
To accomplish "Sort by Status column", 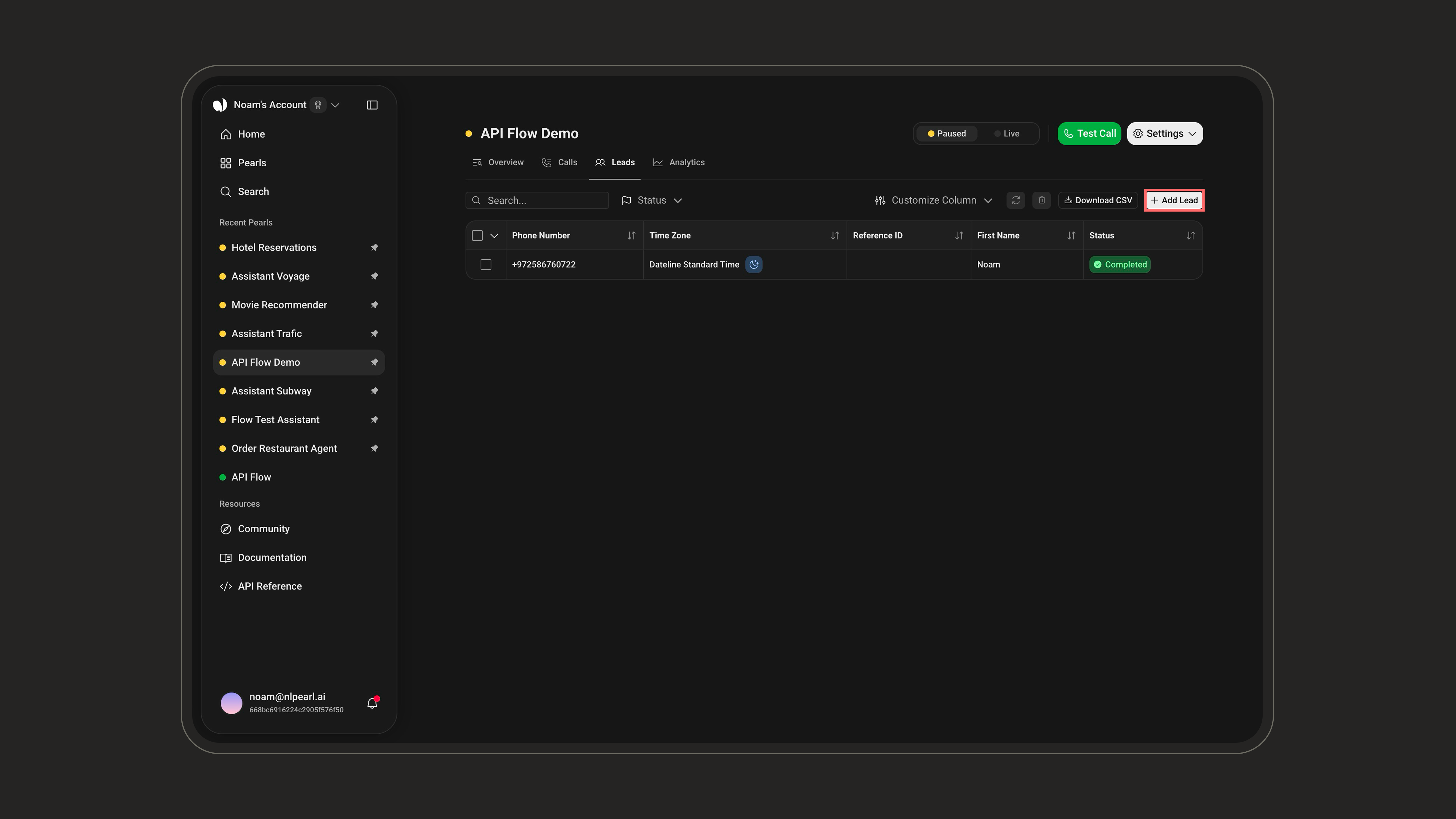I will pyautogui.click(x=1191, y=236).
